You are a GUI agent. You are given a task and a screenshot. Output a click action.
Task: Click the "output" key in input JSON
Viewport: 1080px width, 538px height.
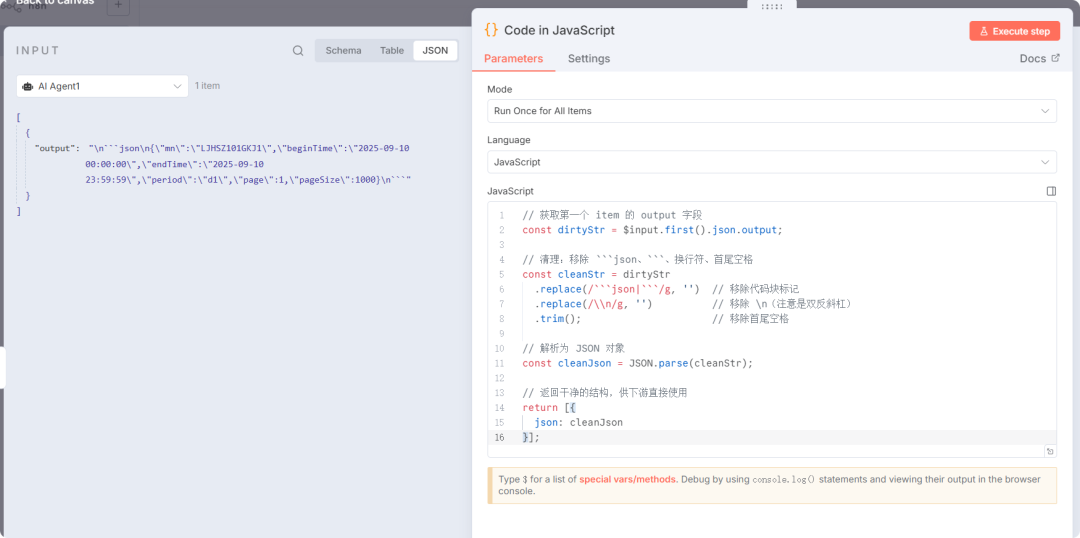click(56, 147)
